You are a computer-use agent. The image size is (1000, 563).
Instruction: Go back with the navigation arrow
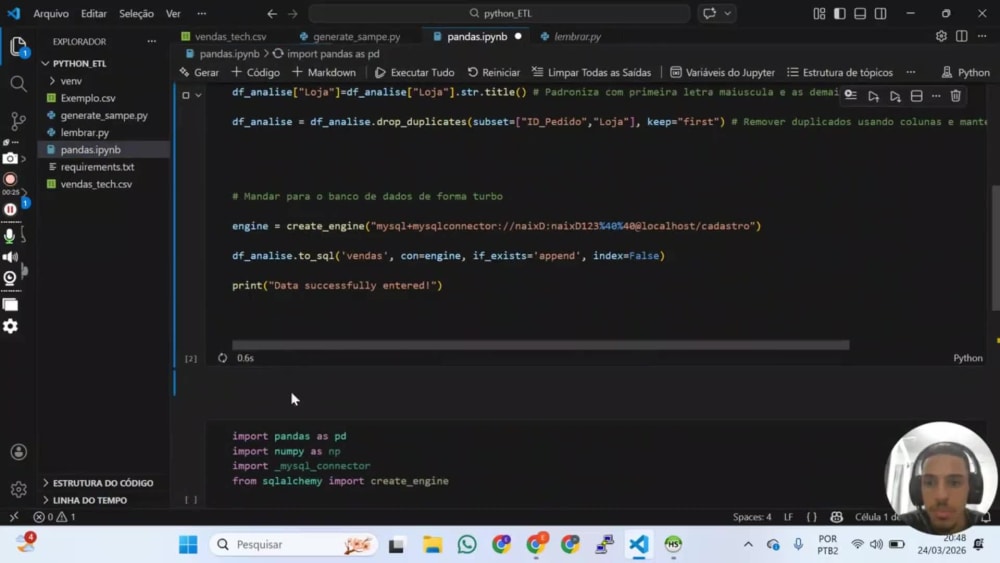point(272,13)
